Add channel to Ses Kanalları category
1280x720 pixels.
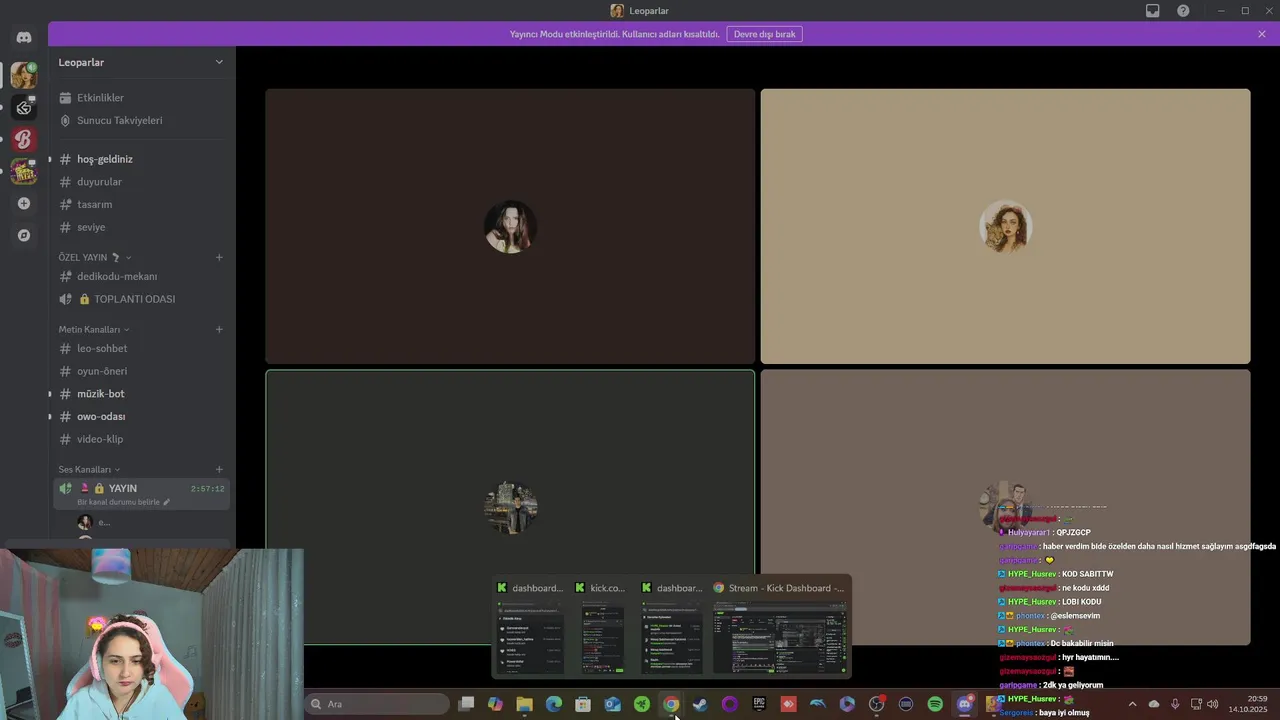click(219, 469)
